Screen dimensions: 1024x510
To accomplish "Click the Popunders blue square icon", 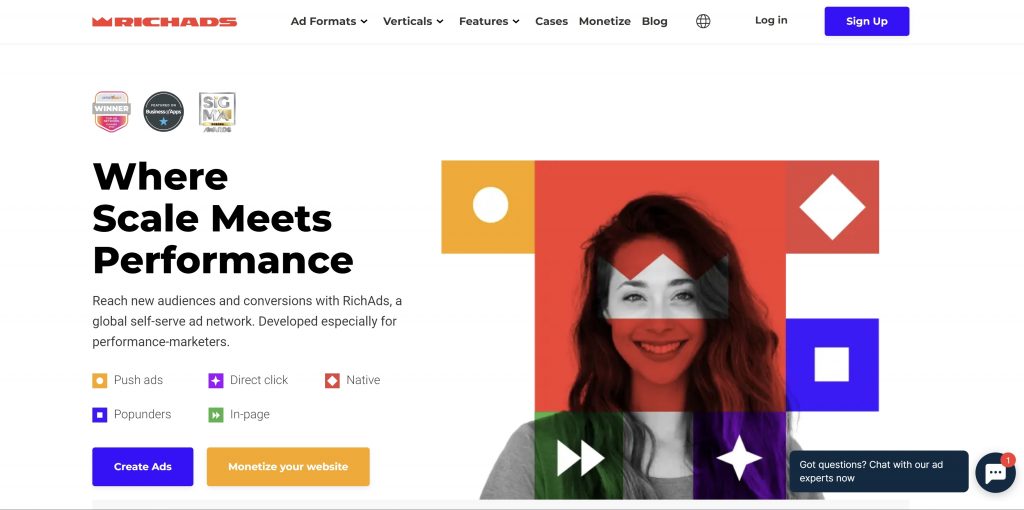I will coord(100,415).
